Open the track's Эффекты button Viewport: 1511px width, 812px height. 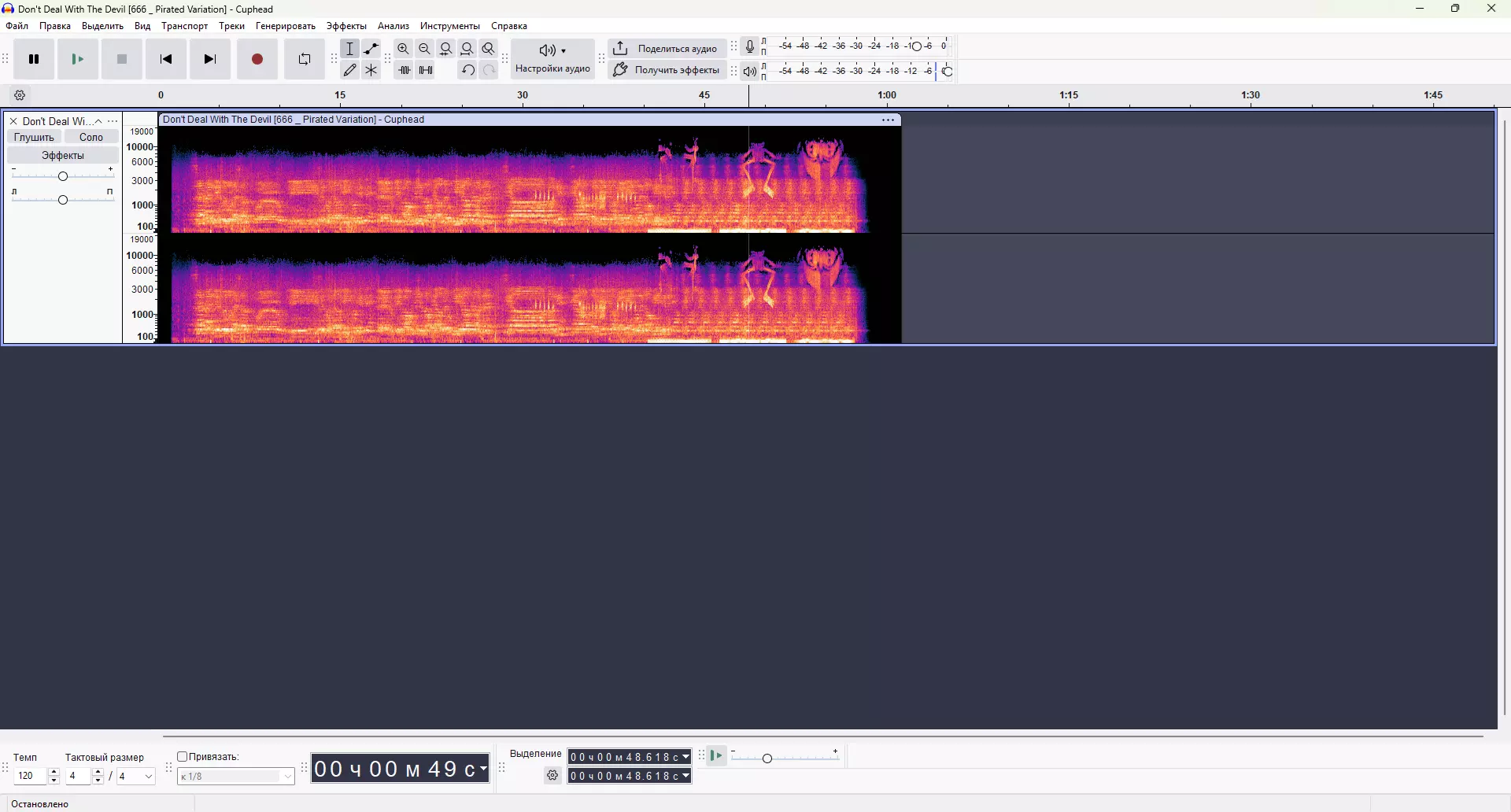[x=63, y=156]
